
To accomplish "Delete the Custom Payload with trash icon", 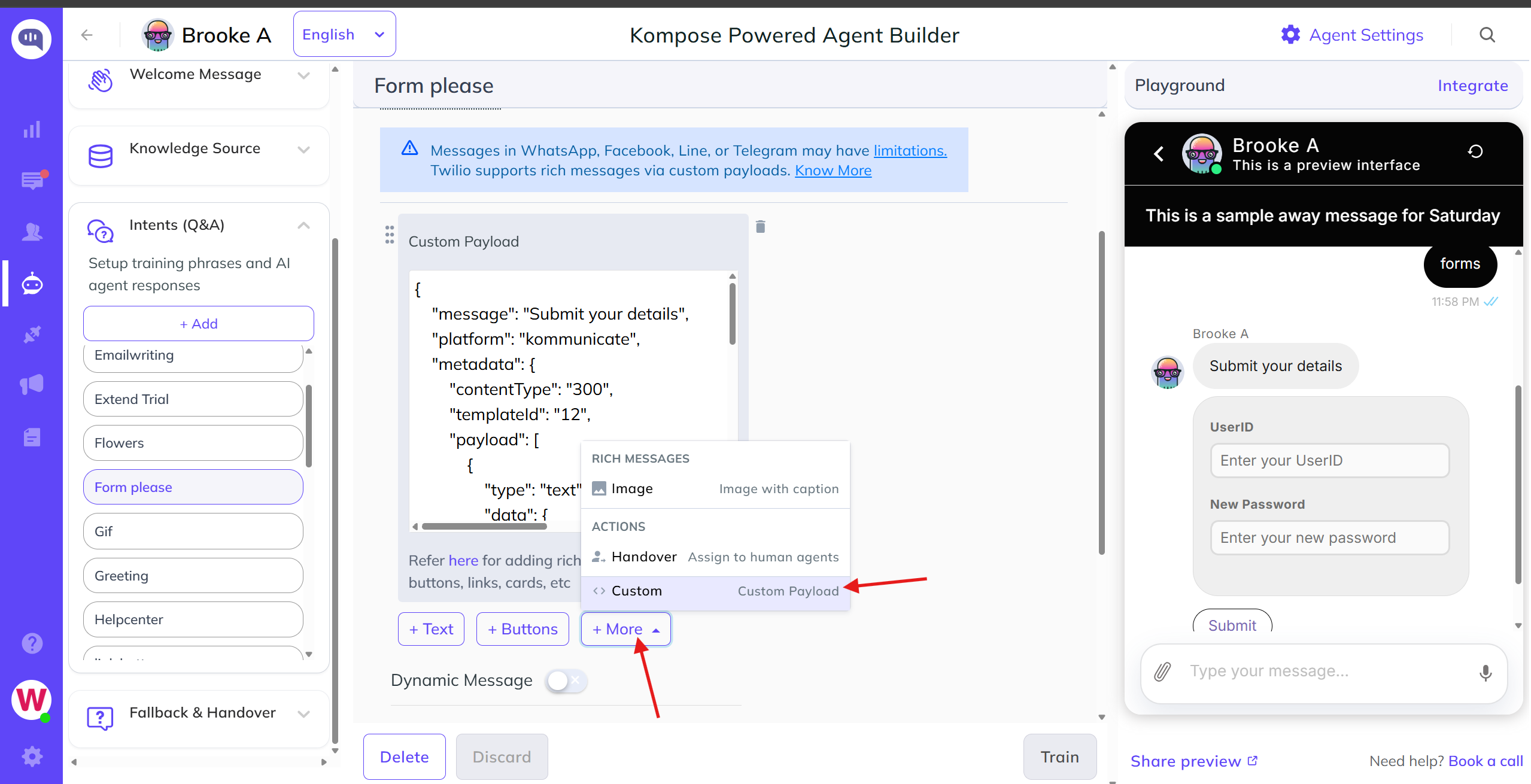I will [x=760, y=226].
